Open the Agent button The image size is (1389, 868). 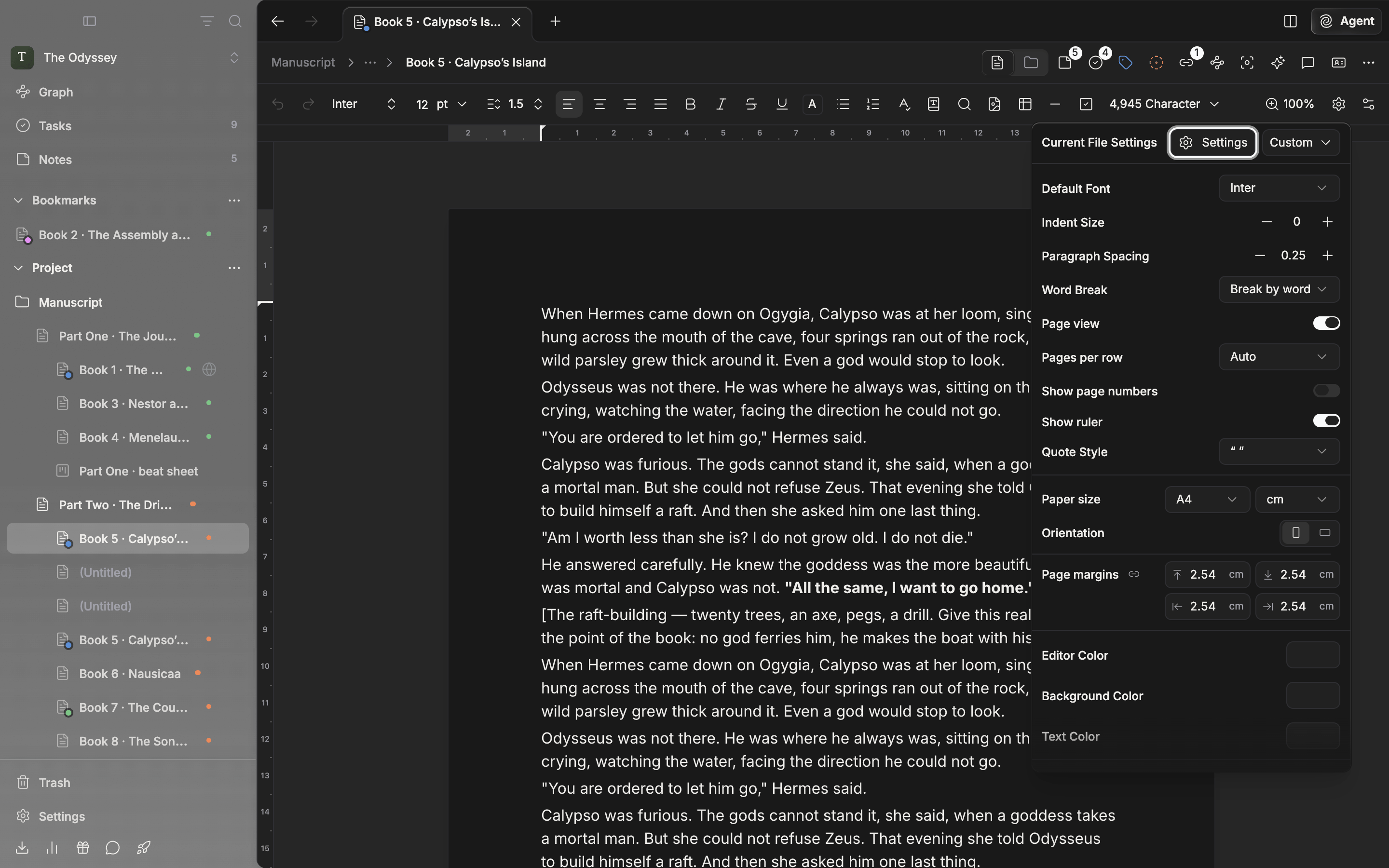tap(1346, 21)
